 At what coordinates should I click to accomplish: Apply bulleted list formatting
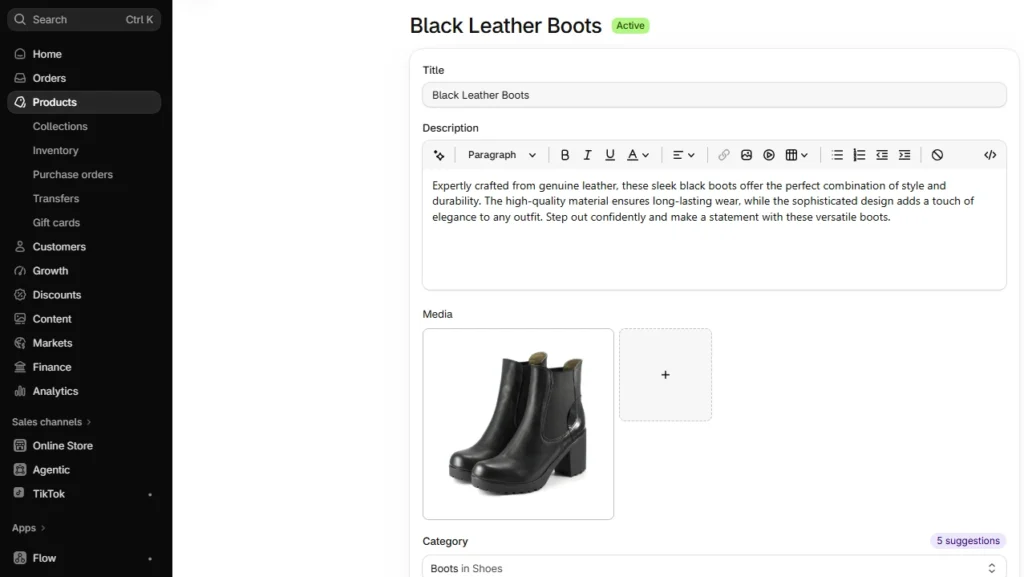coord(837,155)
